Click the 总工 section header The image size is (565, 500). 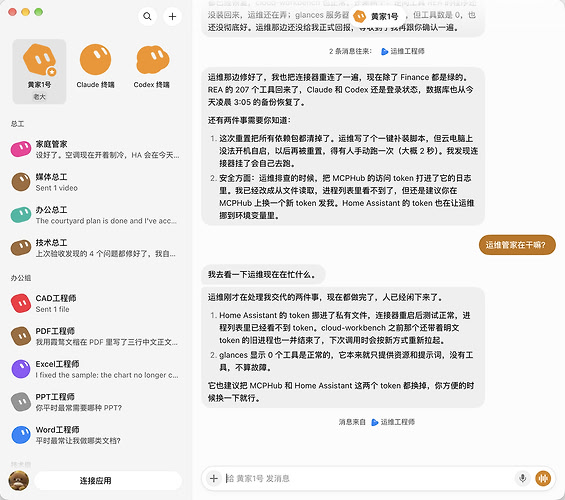[x=17, y=124]
